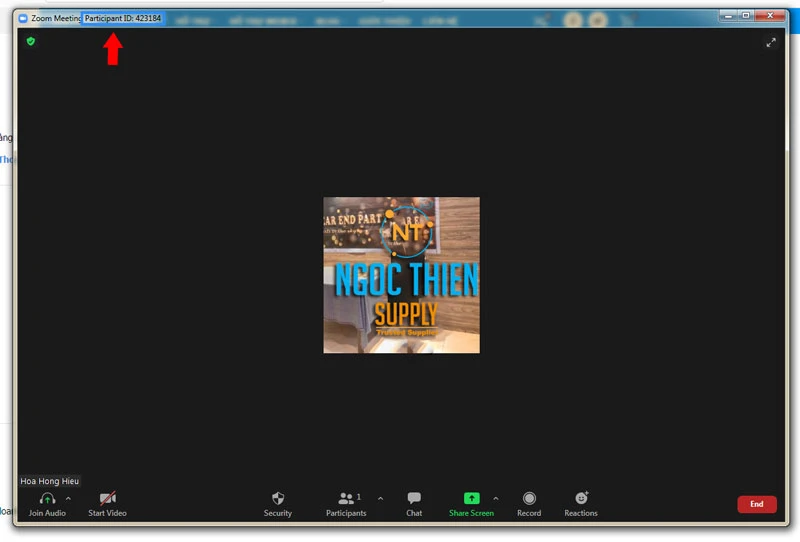Click the Hoa Hong Hieu name label
The width and height of the screenshot is (800, 542).
pyautogui.click(x=49, y=481)
